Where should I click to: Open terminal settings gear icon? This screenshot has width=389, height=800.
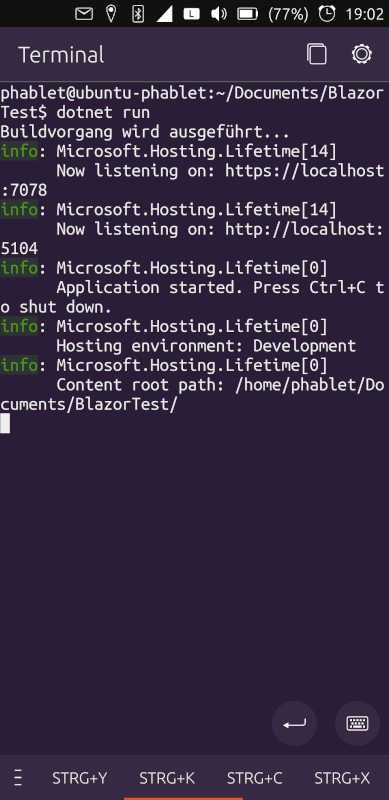[361, 54]
